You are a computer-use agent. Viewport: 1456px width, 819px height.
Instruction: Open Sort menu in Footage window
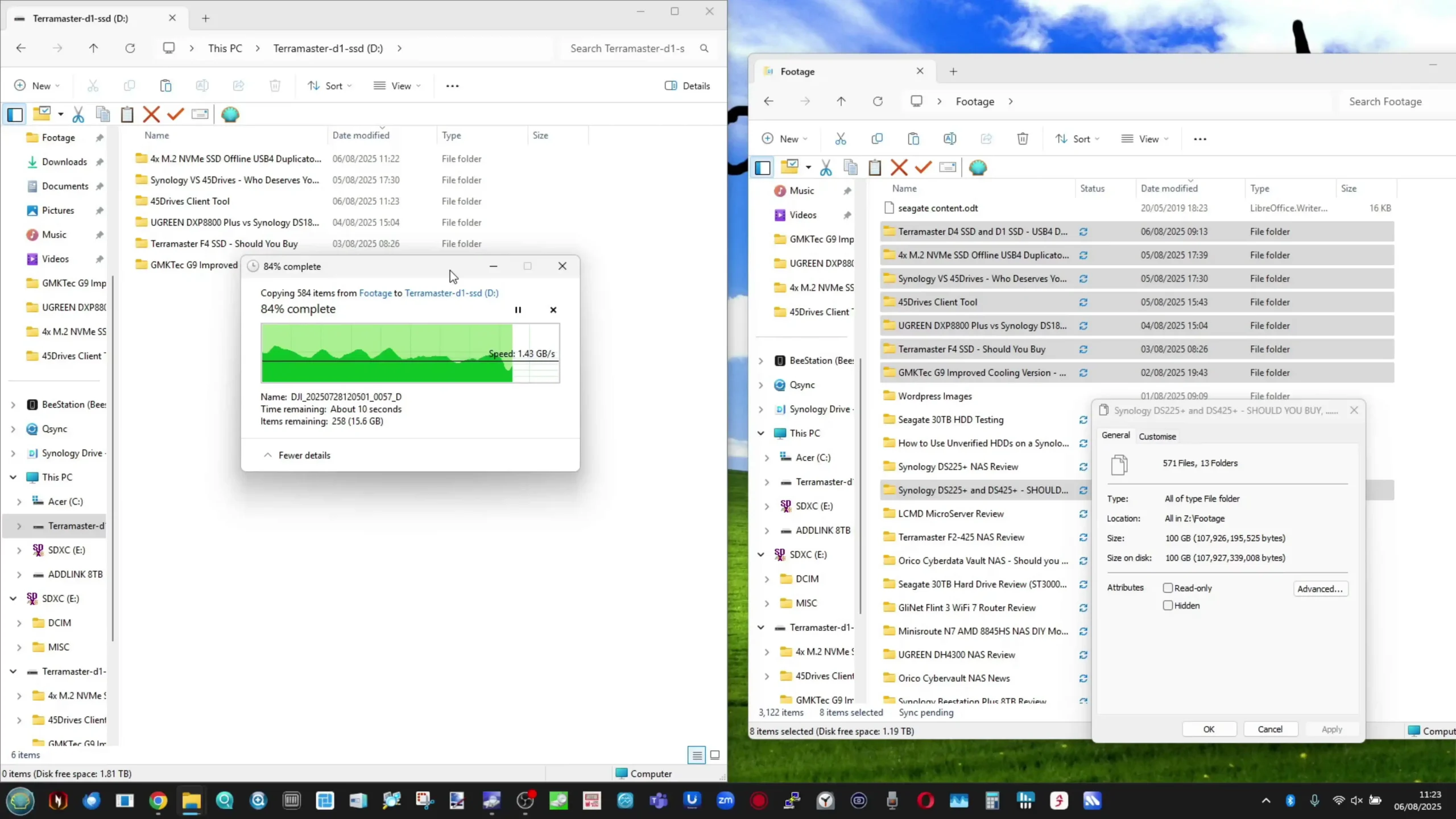coord(1077,139)
